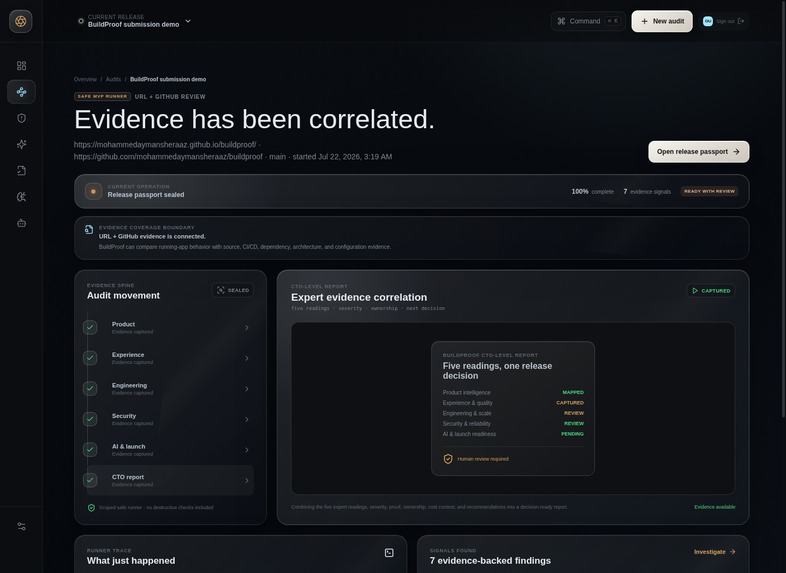This screenshot has width=786, height=573.
Task: Click the page vertical scrollbar
Action: click(x=783, y=208)
